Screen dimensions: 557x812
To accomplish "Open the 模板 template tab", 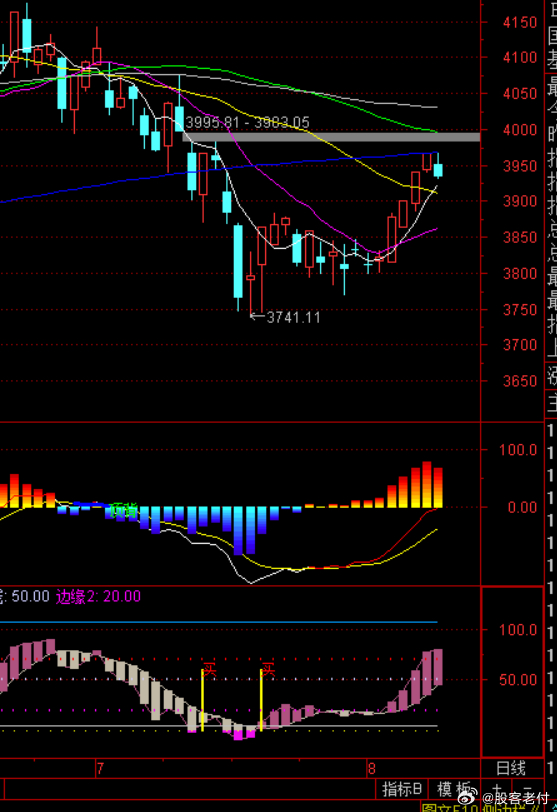I will [x=455, y=790].
